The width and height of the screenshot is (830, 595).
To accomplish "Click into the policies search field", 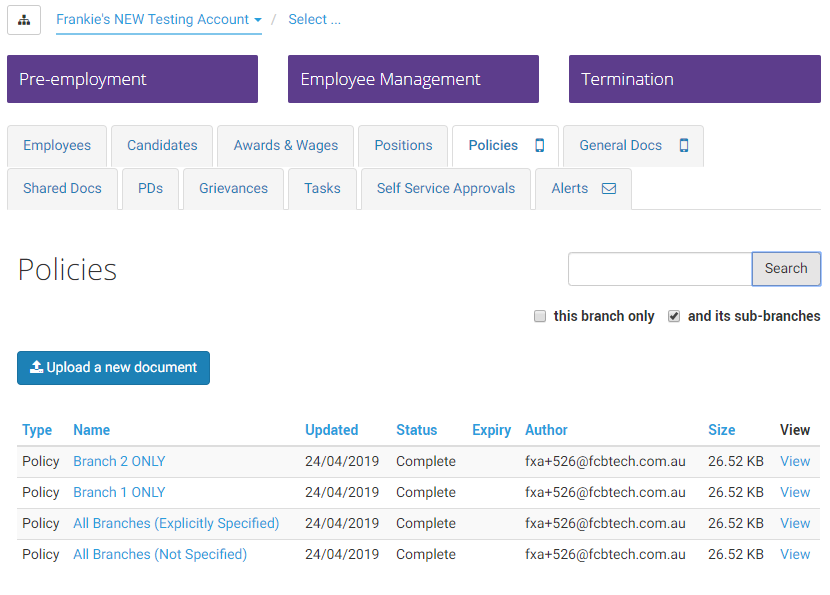I will coord(660,269).
